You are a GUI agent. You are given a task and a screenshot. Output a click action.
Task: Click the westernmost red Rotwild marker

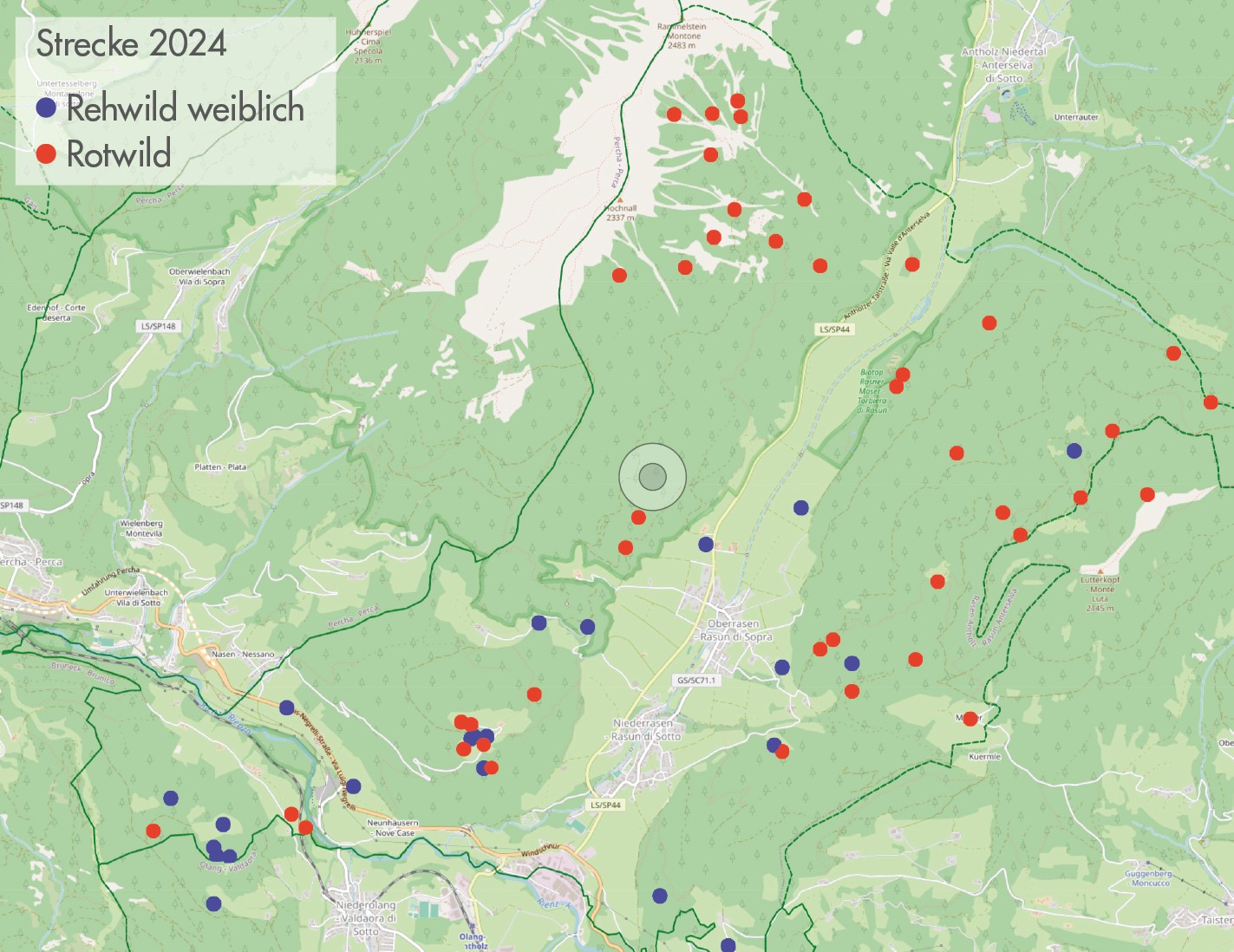[x=153, y=831]
